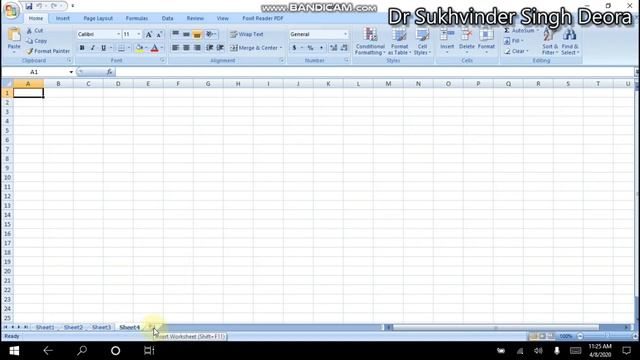Open Format as Table gallery
The image size is (640, 360).
[399, 41]
